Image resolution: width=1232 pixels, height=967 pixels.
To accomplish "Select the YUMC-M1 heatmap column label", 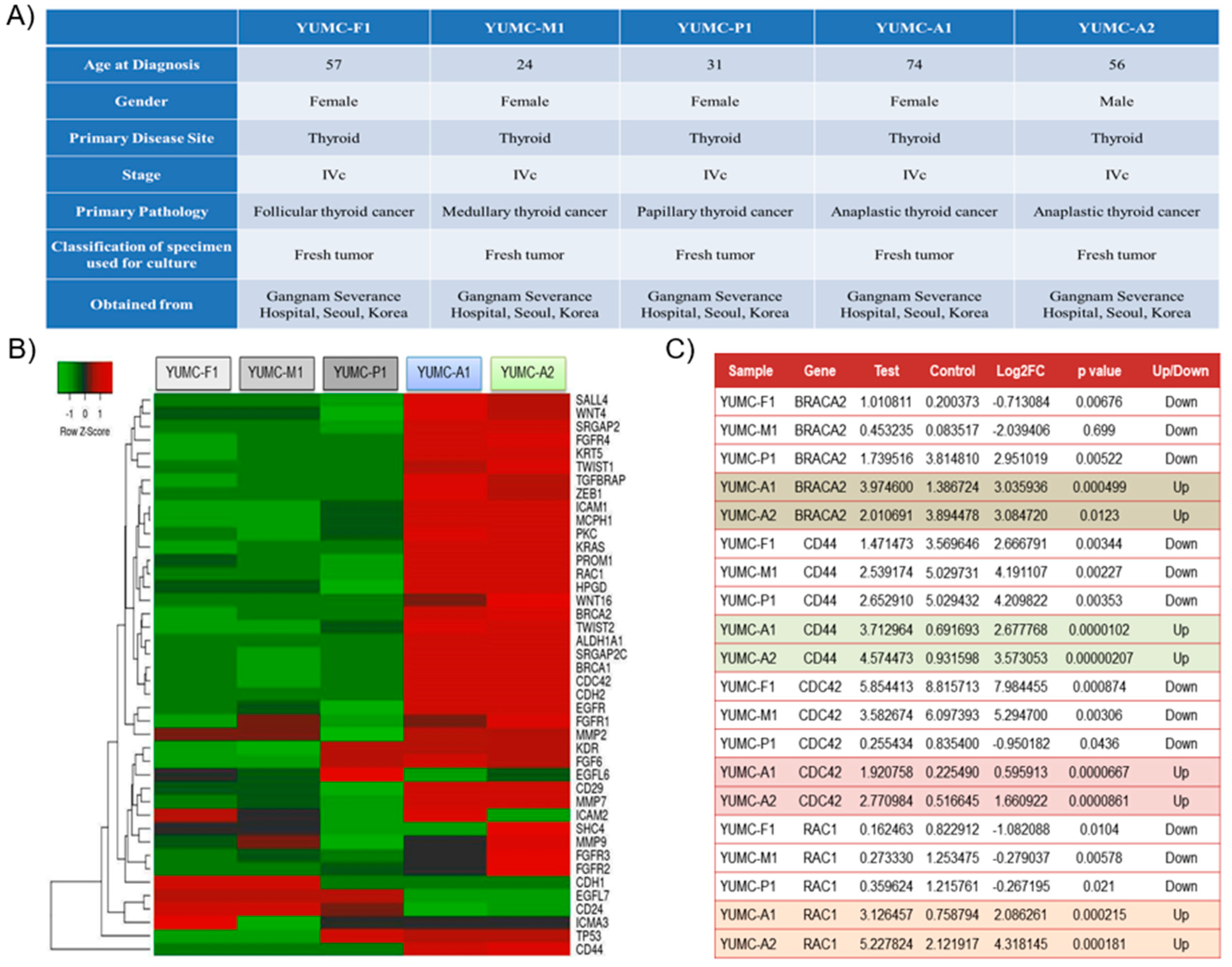I will (x=276, y=373).
